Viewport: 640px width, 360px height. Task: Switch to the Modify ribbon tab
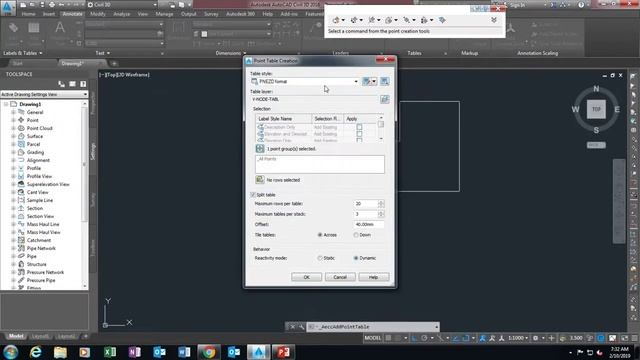coord(98,14)
